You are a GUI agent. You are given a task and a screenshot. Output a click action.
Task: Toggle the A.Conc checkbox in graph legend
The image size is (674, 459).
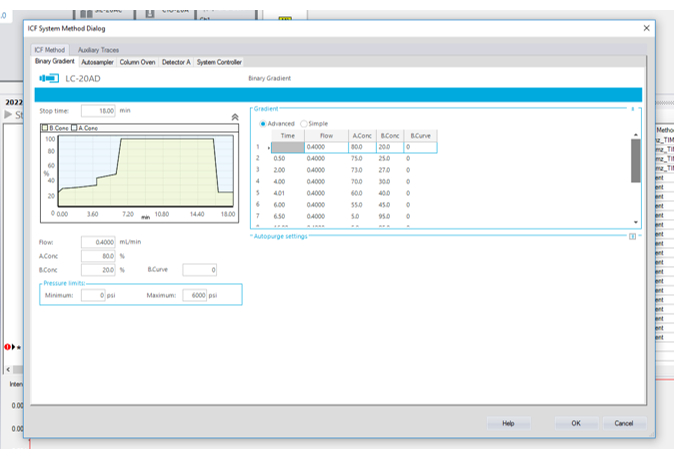[74, 128]
